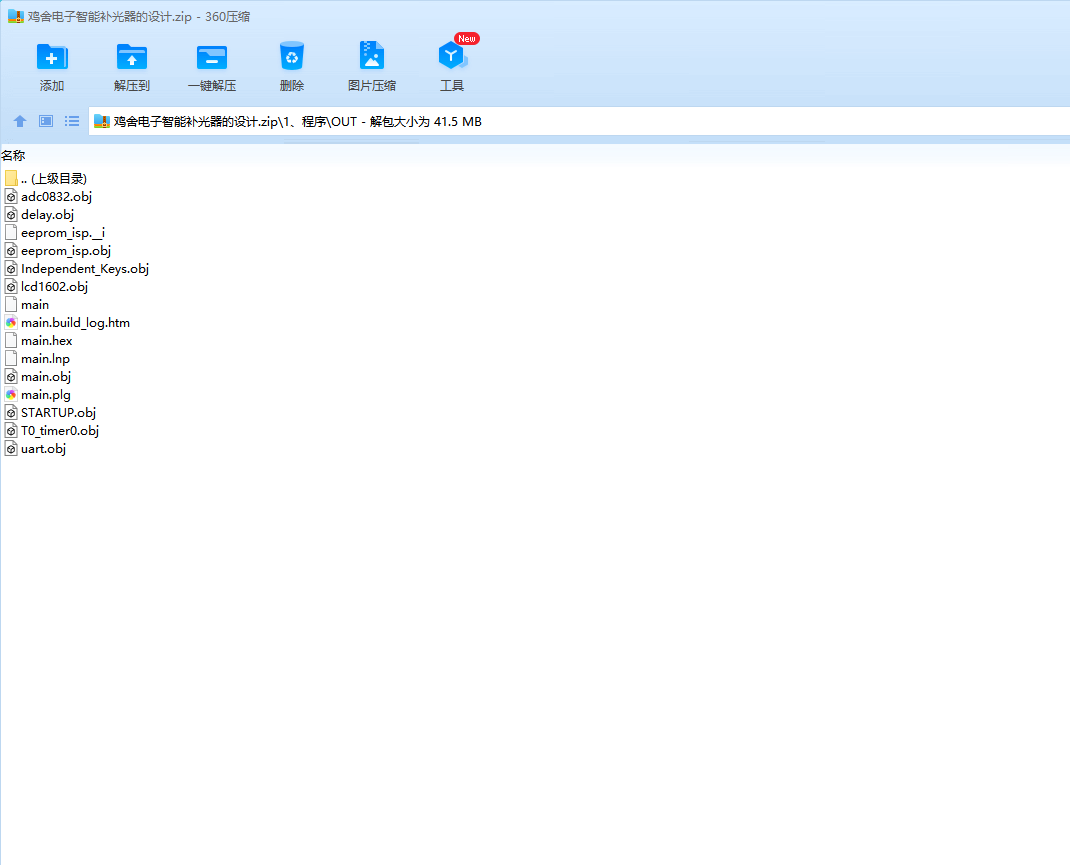Click the obj icon beside uart.obj

11,449
